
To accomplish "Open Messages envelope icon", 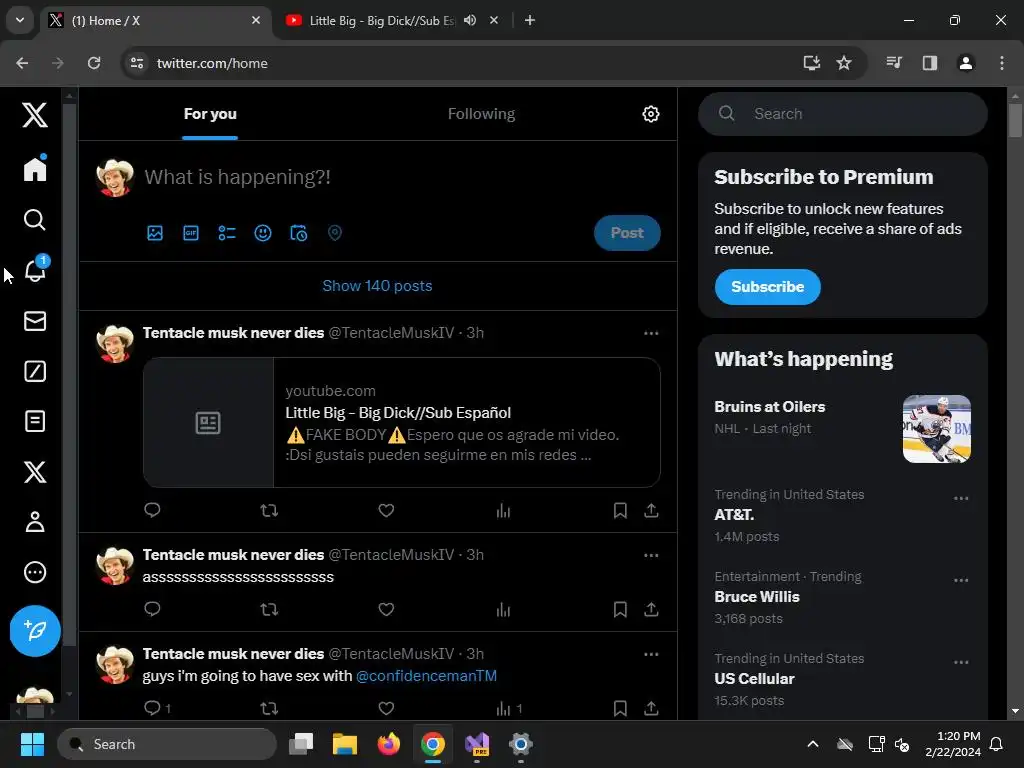I will (x=35, y=321).
